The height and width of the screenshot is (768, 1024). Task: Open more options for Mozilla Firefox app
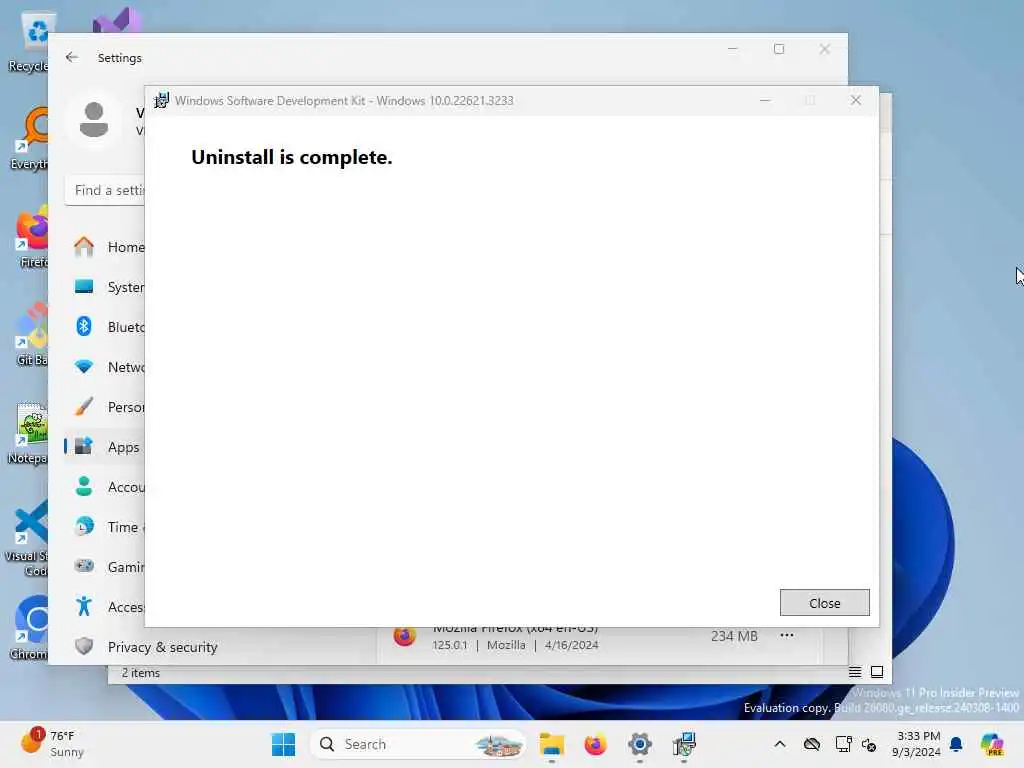pyautogui.click(x=786, y=635)
